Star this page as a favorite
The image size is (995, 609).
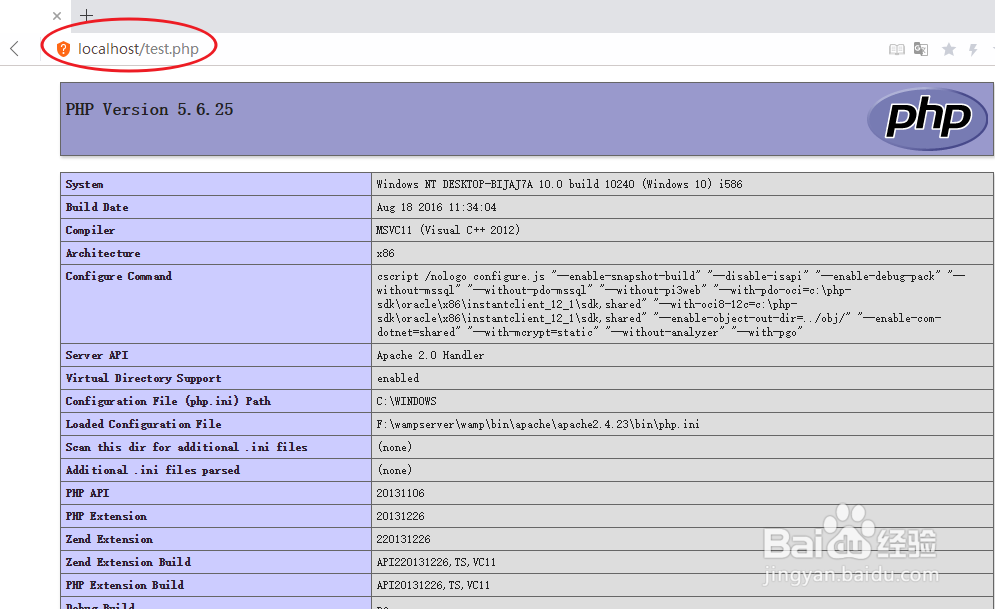(948, 48)
